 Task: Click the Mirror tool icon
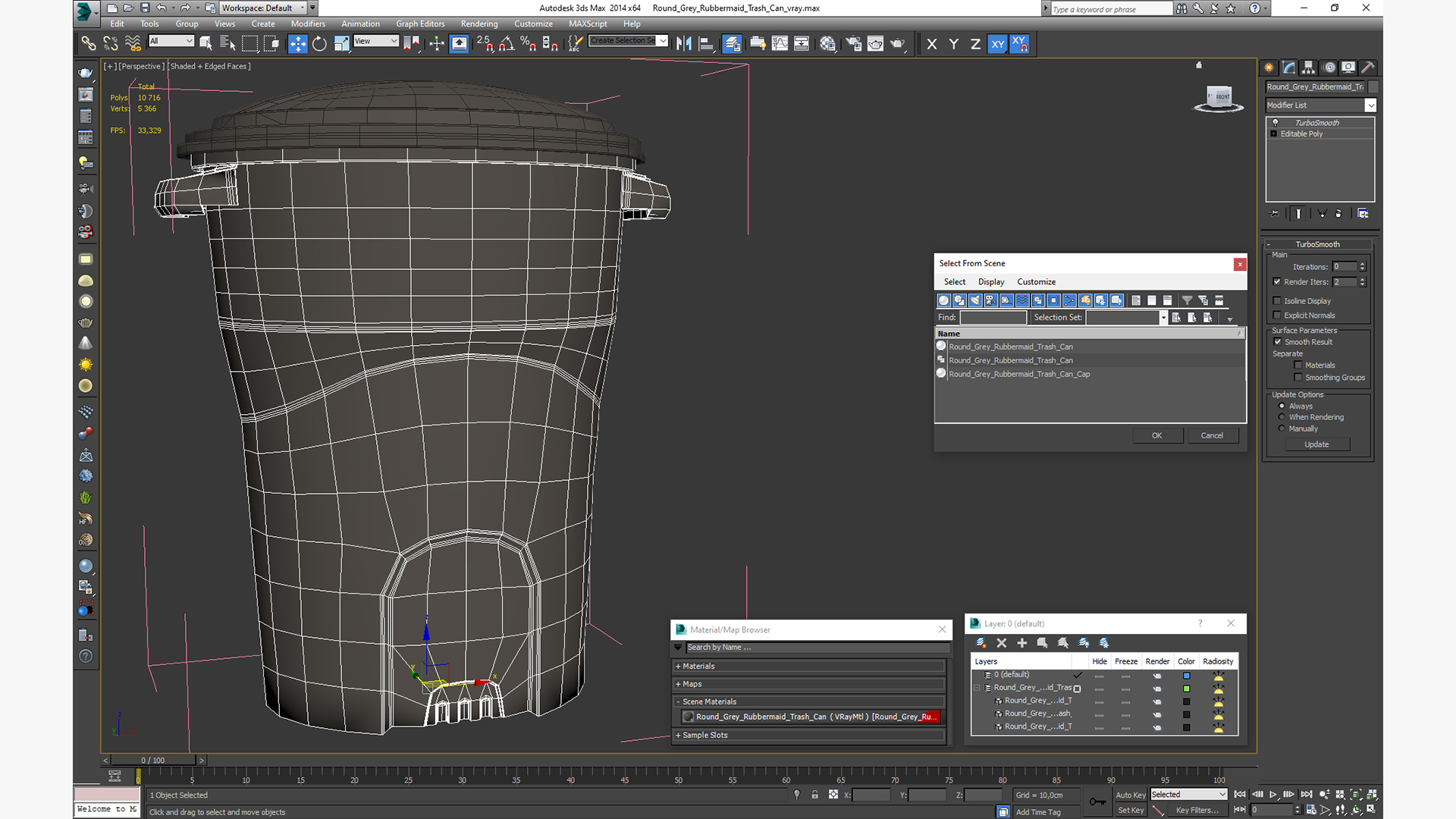683,44
